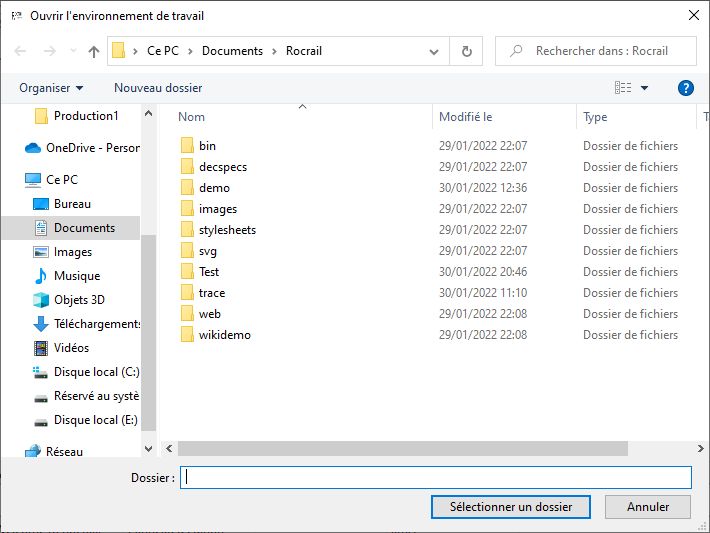This screenshot has width=710, height=533.
Task: Select Disque local (C:) drive
Action: click(x=86, y=372)
